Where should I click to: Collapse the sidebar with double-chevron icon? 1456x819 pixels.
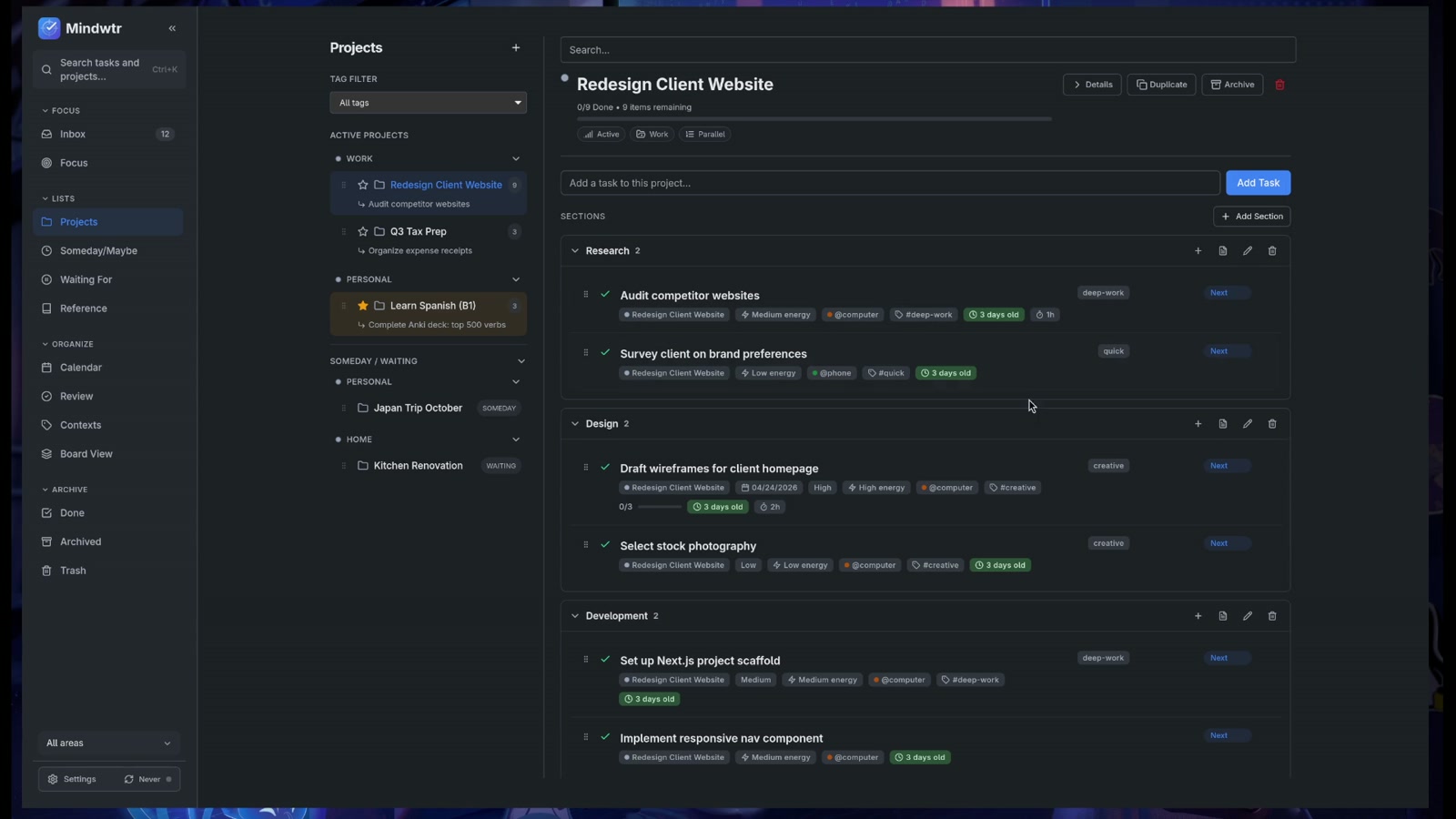(x=172, y=28)
